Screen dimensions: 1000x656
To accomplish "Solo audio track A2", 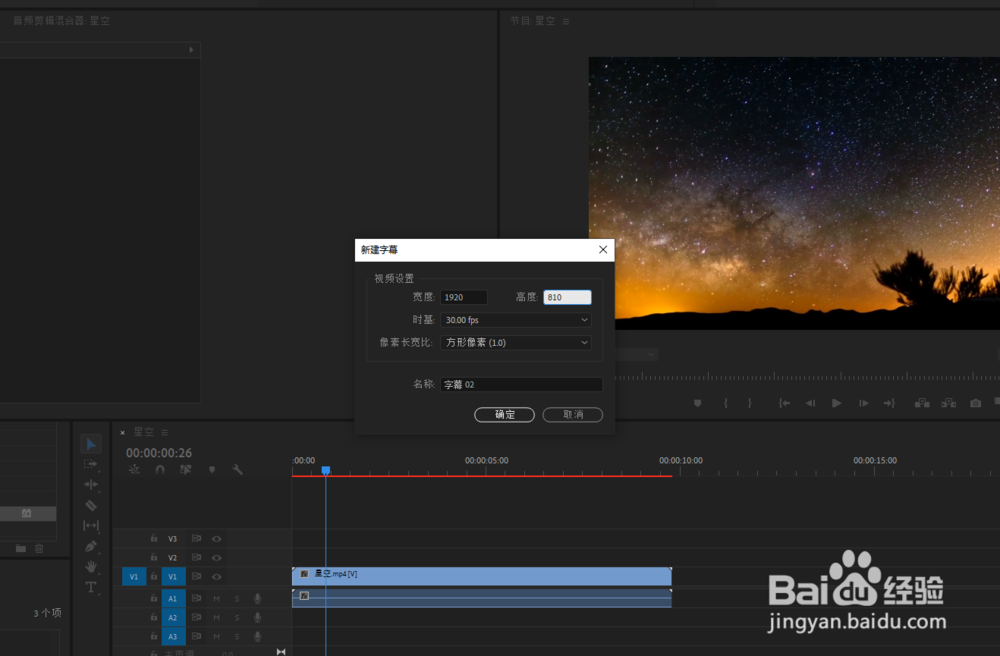I will pos(237,618).
